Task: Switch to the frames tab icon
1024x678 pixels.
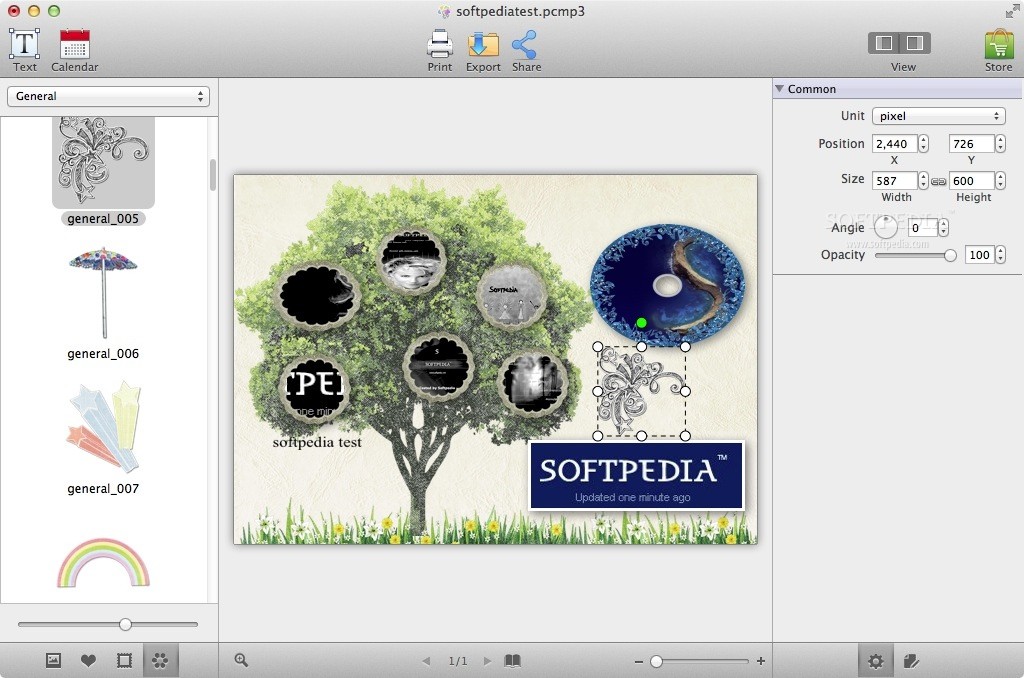Action: [124, 660]
